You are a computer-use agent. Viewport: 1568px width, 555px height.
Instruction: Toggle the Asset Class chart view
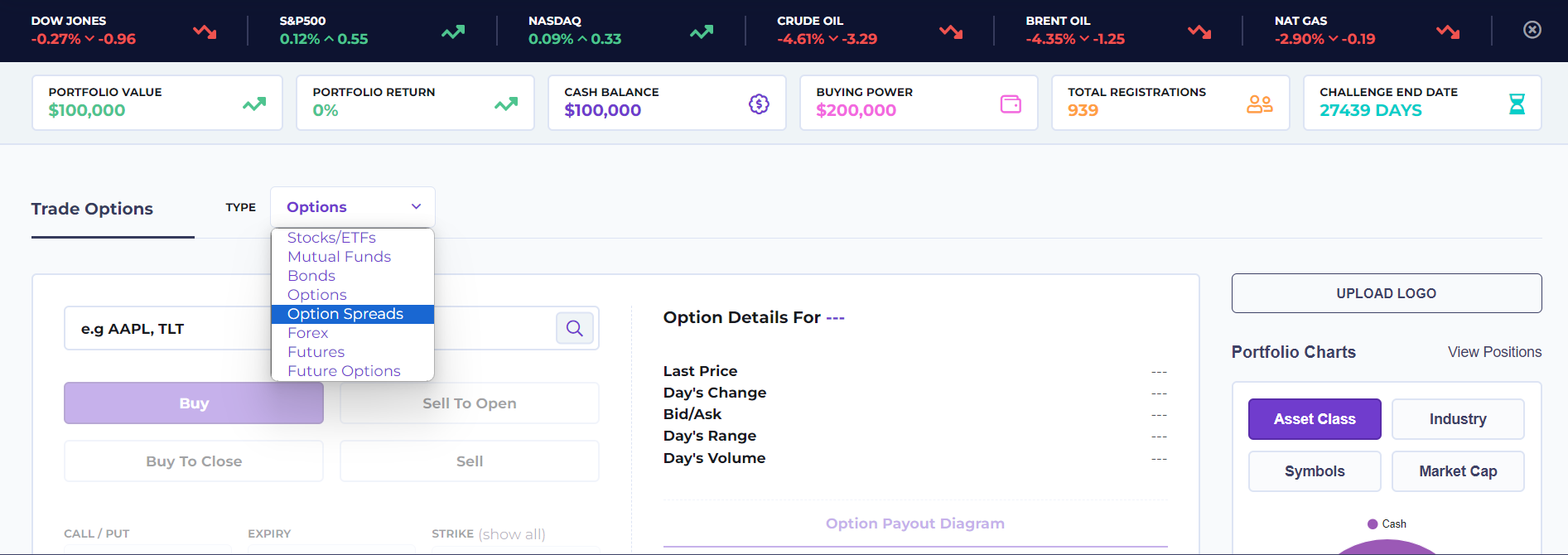1315,419
